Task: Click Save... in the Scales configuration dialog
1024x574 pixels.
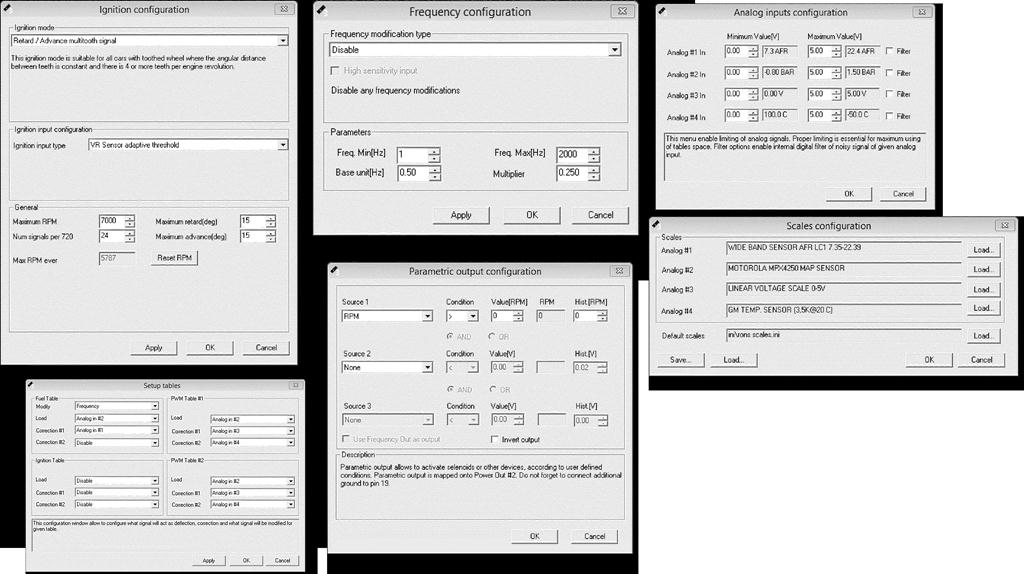Action: point(680,360)
